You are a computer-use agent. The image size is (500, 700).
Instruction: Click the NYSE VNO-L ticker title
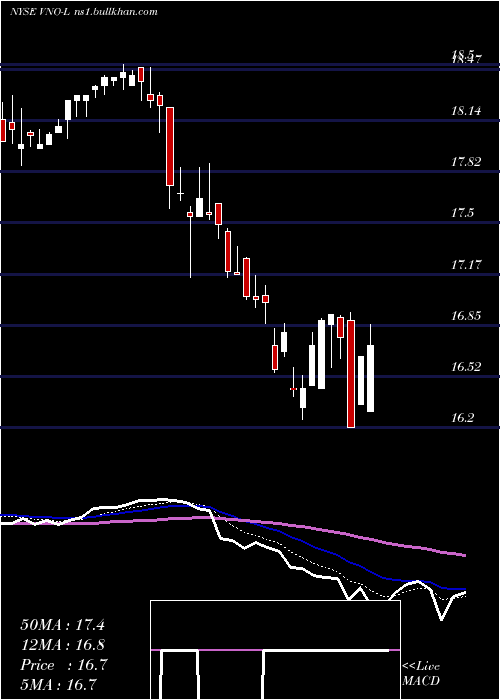pyautogui.click(x=38, y=12)
